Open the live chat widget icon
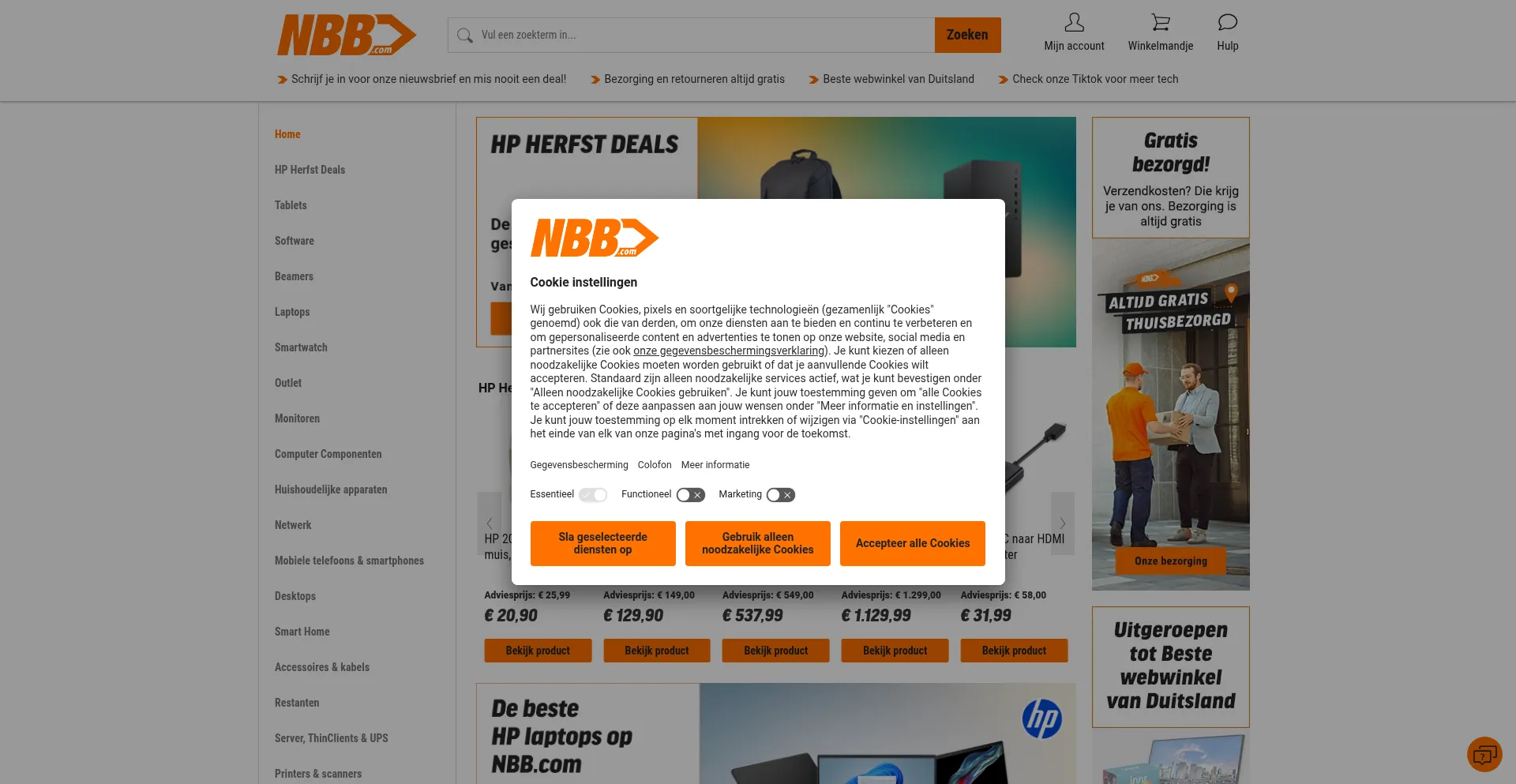Image resolution: width=1516 pixels, height=784 pixels. (x=1484, y=755)
